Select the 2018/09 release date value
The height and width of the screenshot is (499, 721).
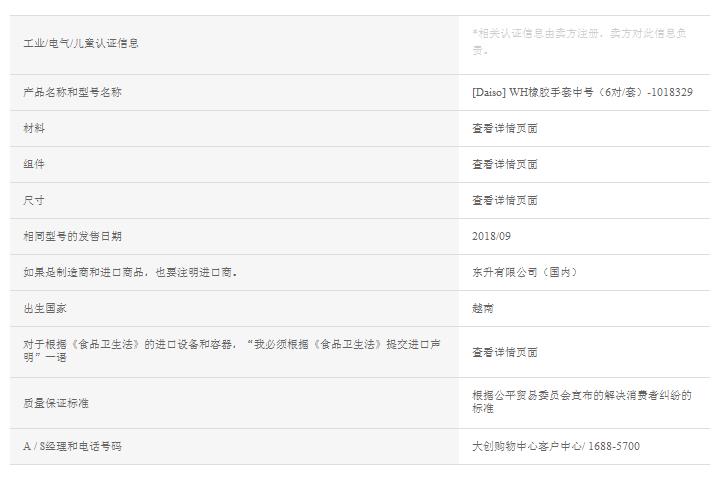tap(491, 236)
